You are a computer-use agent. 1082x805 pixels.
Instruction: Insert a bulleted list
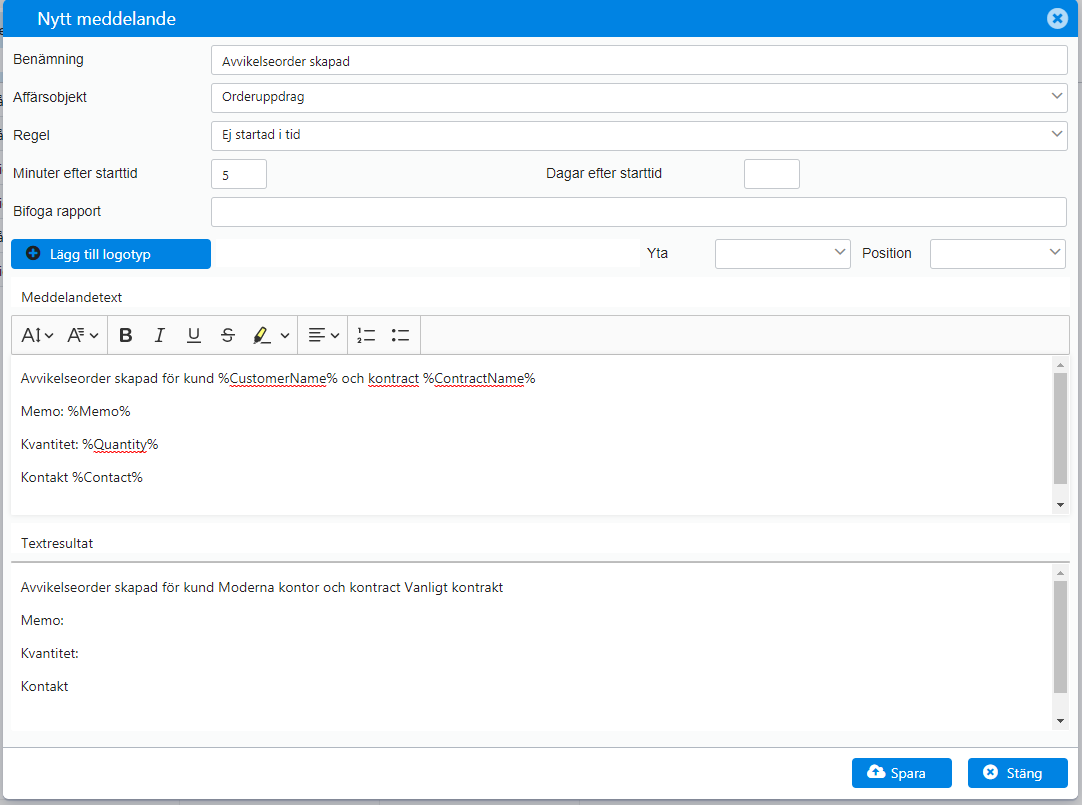[400, 335]
